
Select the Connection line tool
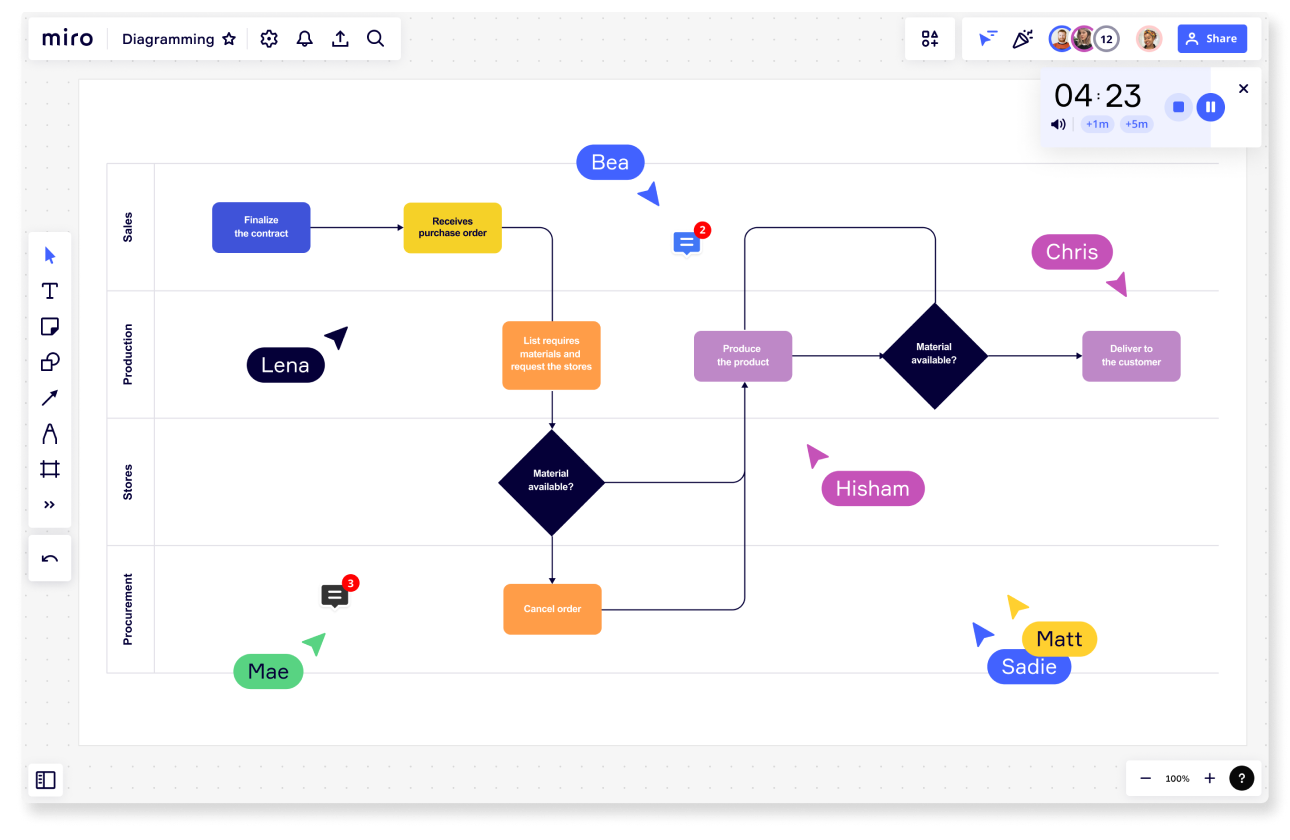tap(49, 397)
